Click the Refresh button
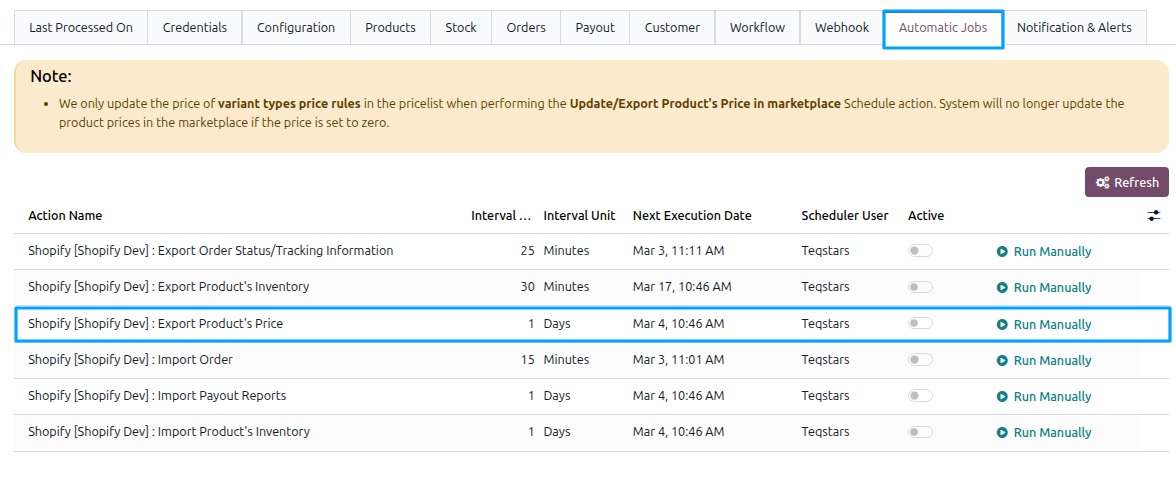1176x480 pixels. (1126, 182)
